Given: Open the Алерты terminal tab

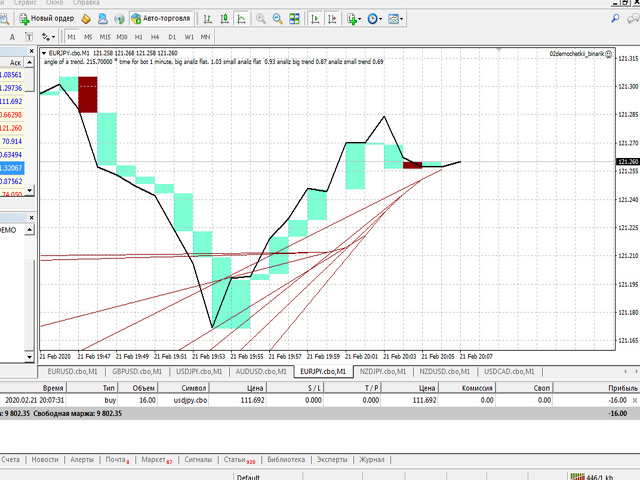Looking at the screenshot, I should tap(82, 460).
